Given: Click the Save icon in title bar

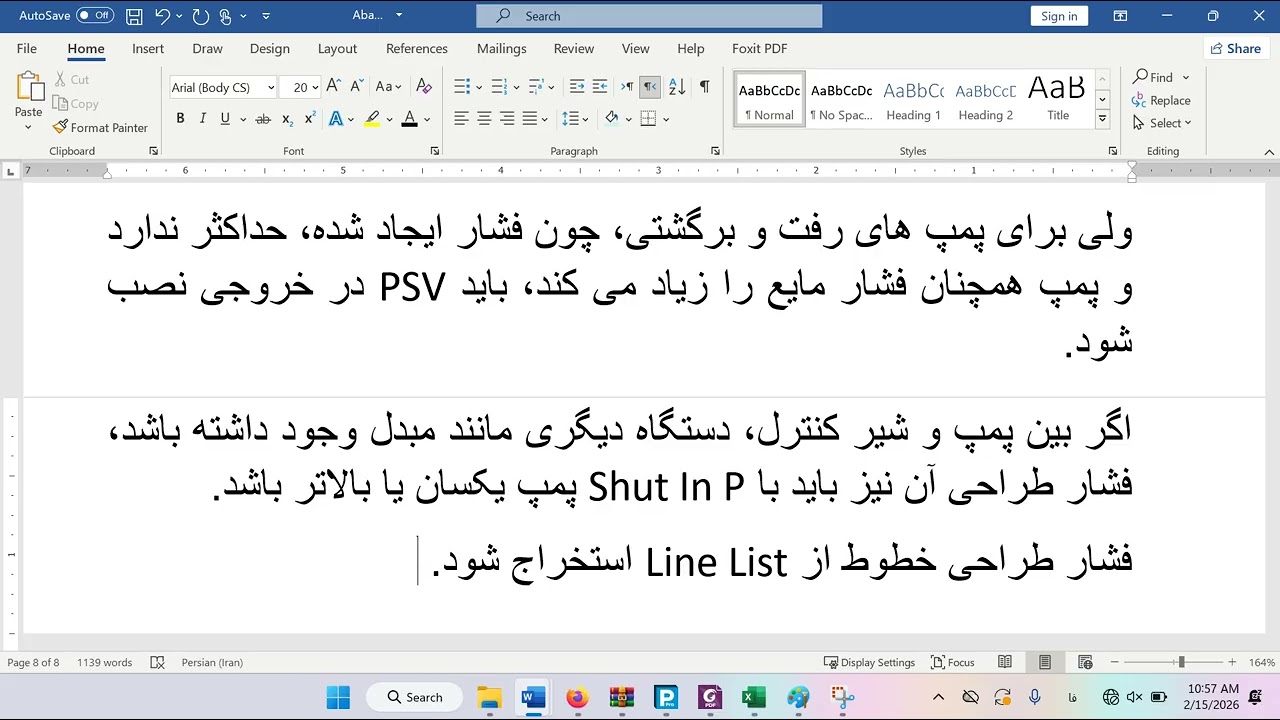Looking at the screenshot, I should [x=134, y=16].
